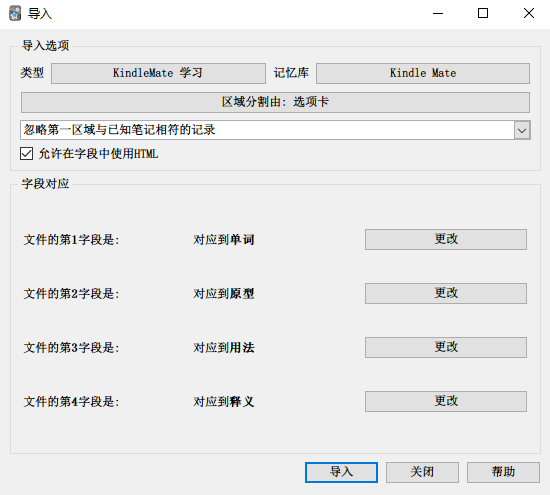Screen dimensions: 550x495
Task: Maximize the 导入 dialog window
Action: tap(483, 14)
